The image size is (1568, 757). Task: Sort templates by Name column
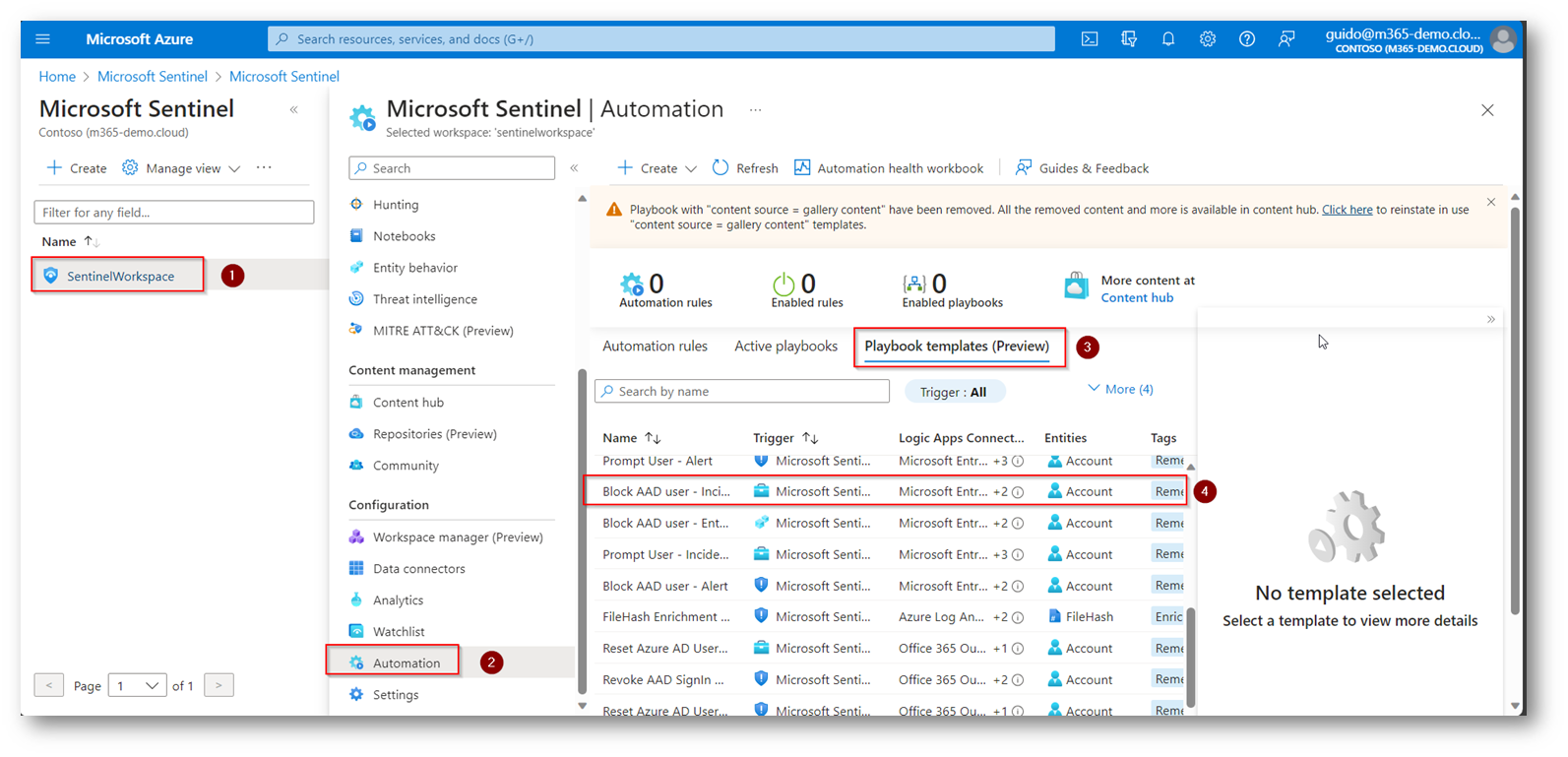[x=632, y=438]
